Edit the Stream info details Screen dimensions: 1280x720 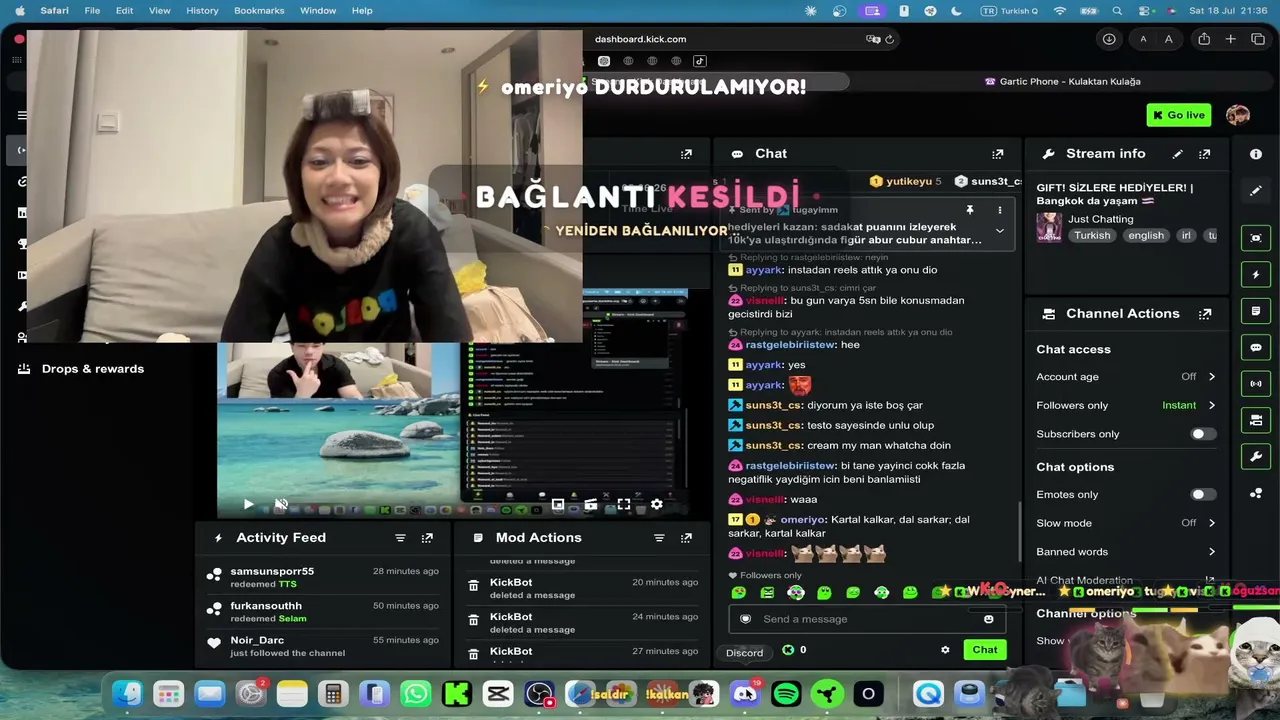(1177, 154)
